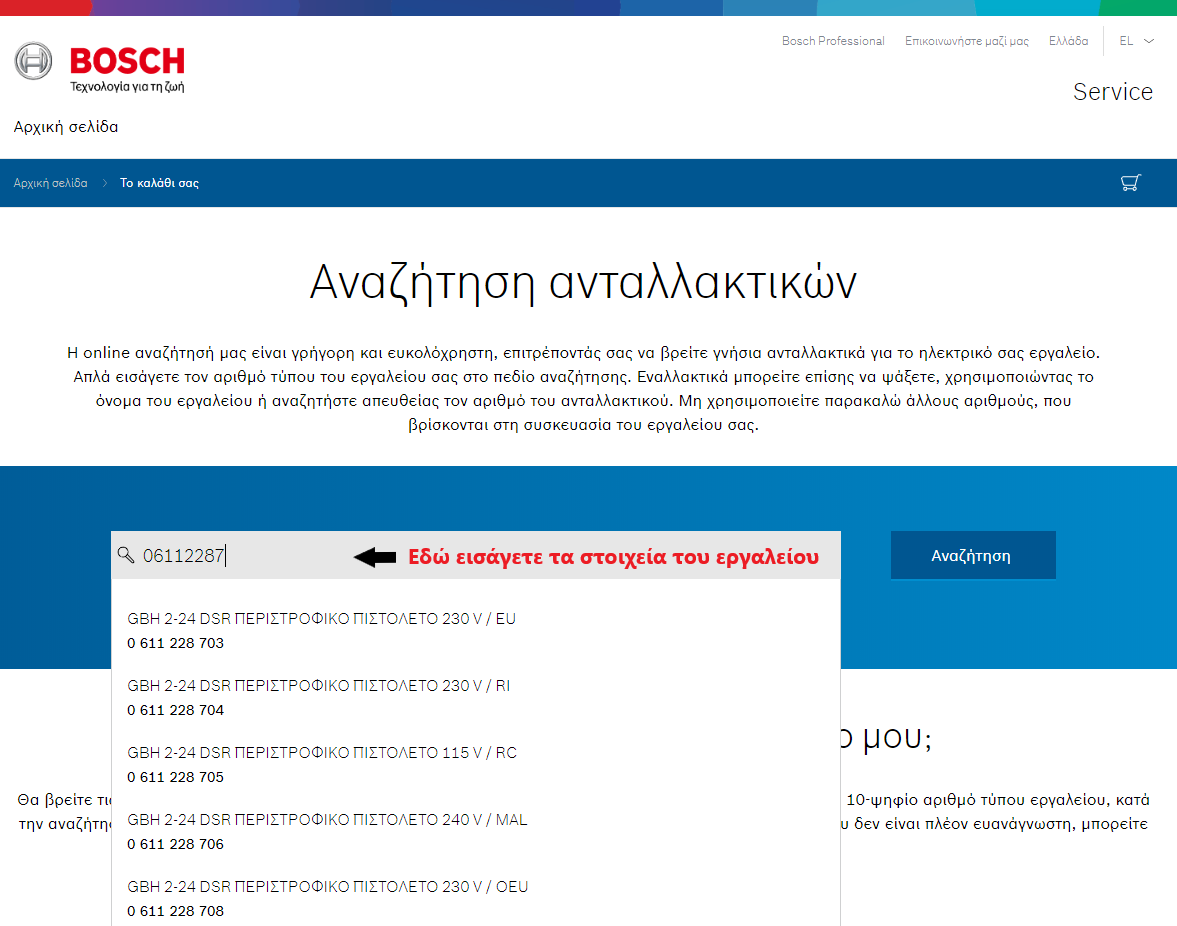Click the magnifier icon in search field
Viewport: 1177px width, 926px height.
click(125, 555)
